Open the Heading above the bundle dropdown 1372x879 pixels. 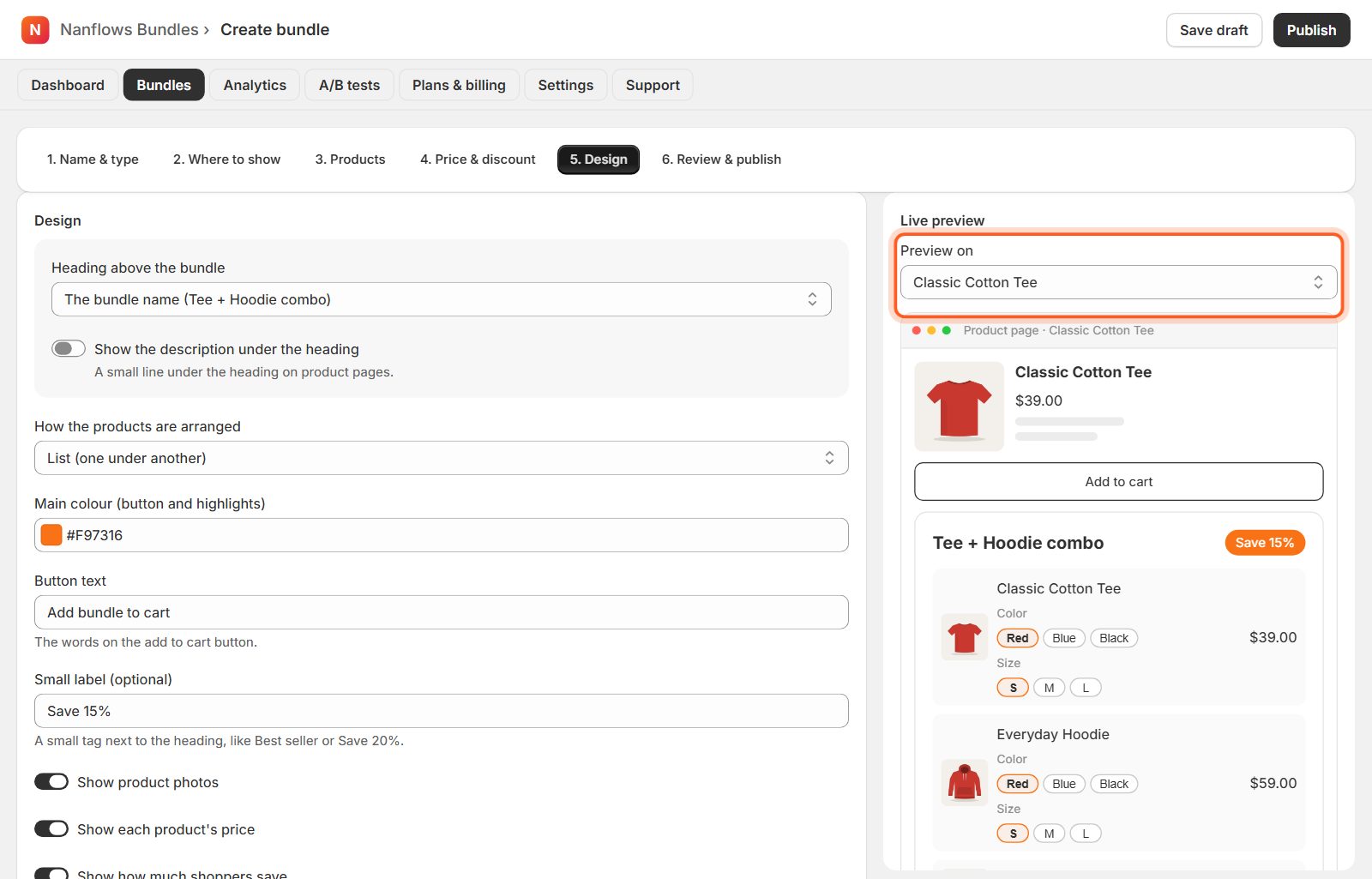tap(442, 299)
